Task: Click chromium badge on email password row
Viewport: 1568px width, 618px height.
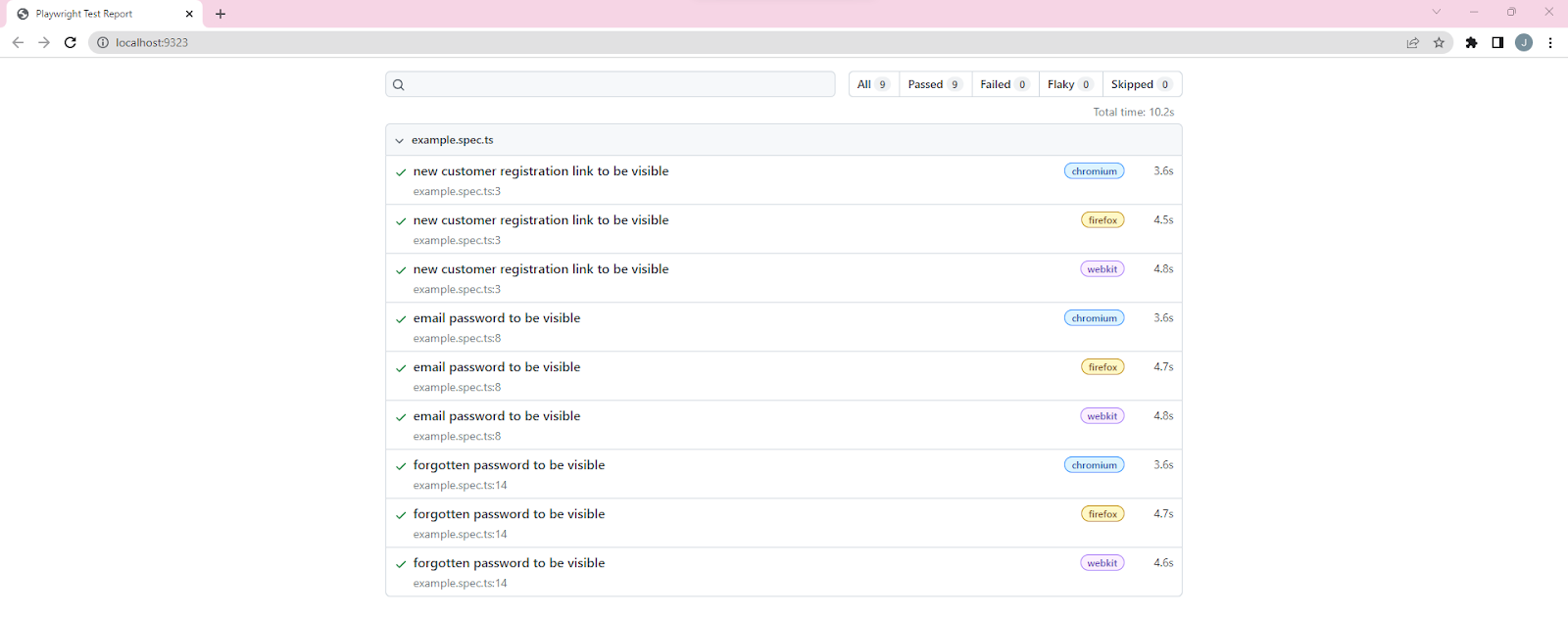Action: tap(1095, 318)
